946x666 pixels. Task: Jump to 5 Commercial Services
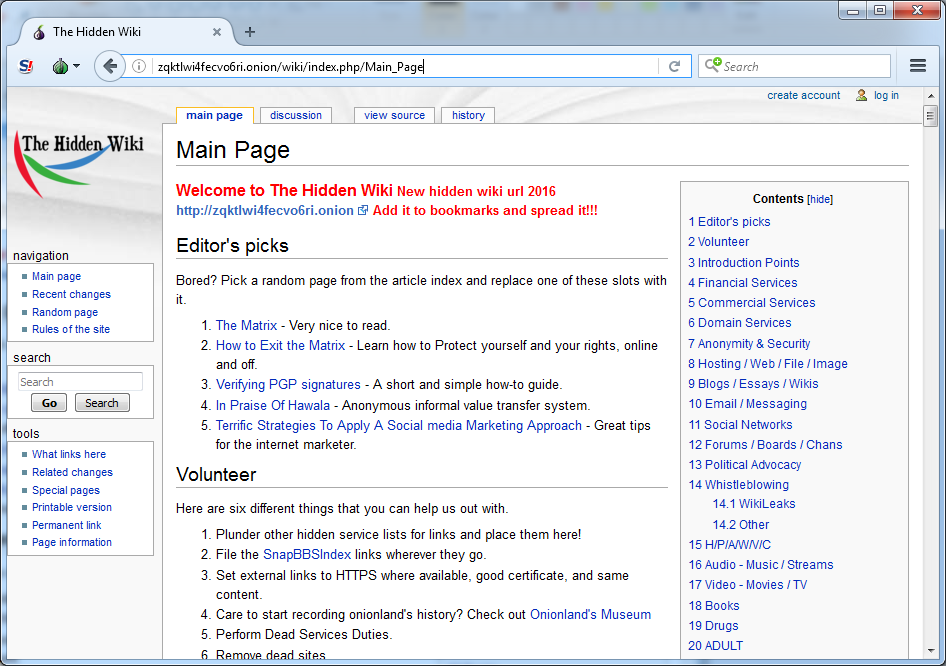click(x=752, y=303)
